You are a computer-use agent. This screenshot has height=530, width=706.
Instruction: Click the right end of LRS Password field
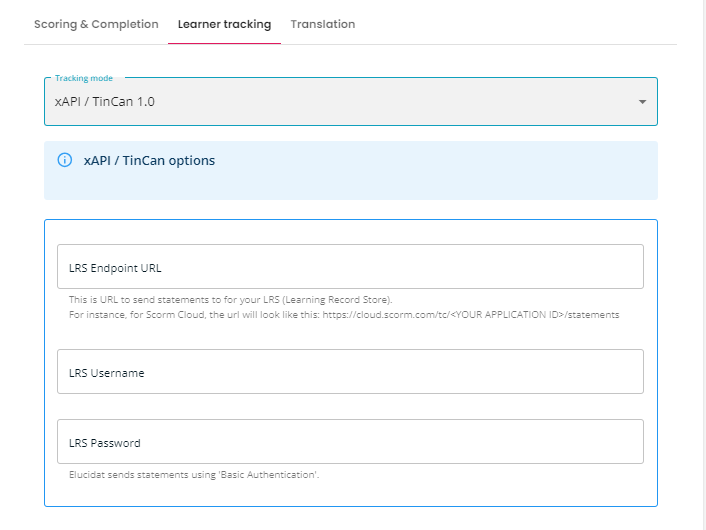(x=621, y=441)
